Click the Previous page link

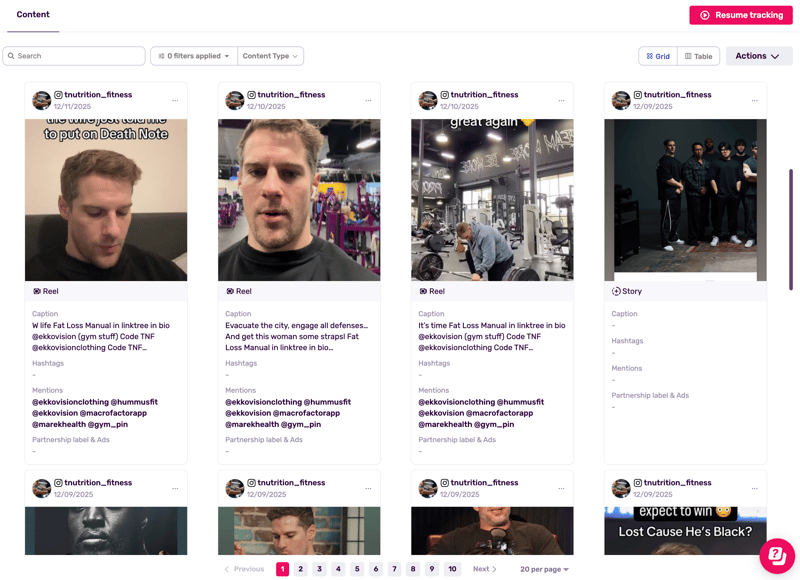244,569
